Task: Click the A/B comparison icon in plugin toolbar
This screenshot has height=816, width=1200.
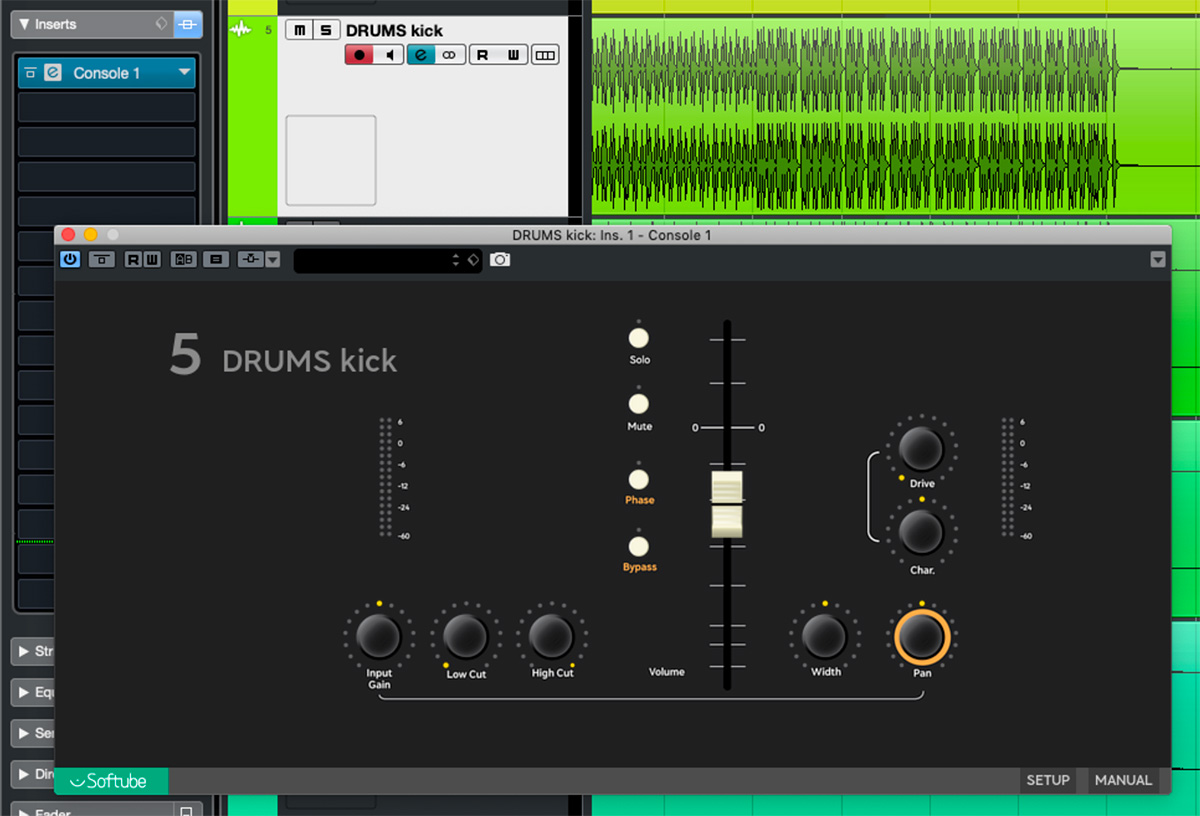Action: (x=184, y=260)
